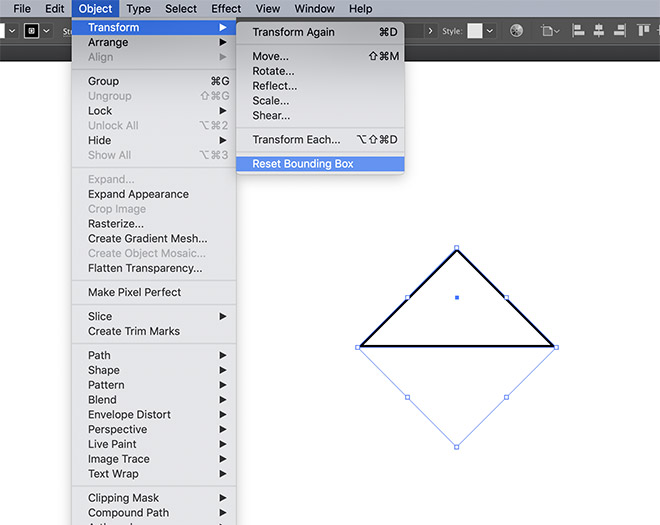Viewport: 660px width, 525px height.
Task: Click the triangle's top anchor point
Action: [x=457, y=248]
